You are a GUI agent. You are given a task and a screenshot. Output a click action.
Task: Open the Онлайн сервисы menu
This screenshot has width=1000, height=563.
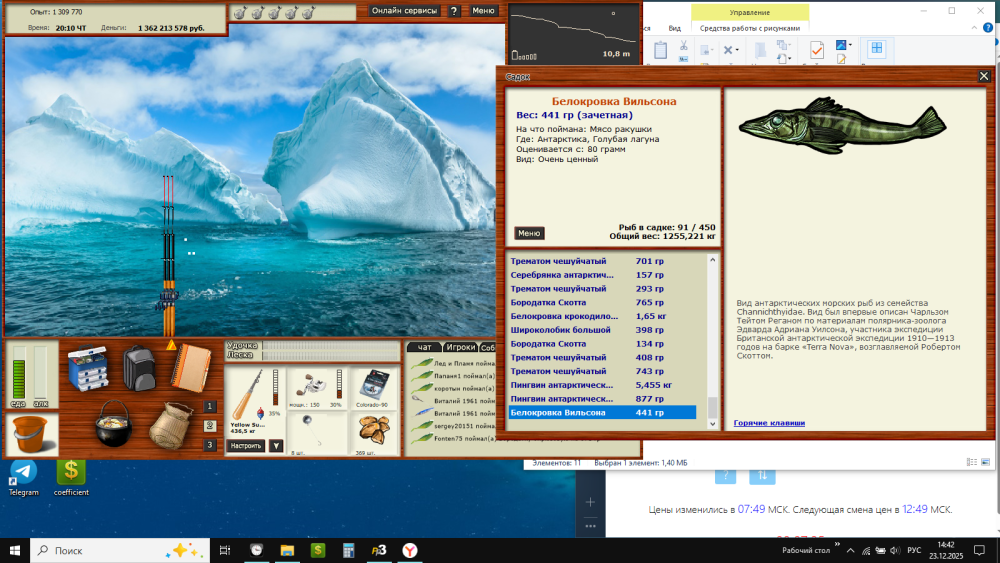click(404, 10)
